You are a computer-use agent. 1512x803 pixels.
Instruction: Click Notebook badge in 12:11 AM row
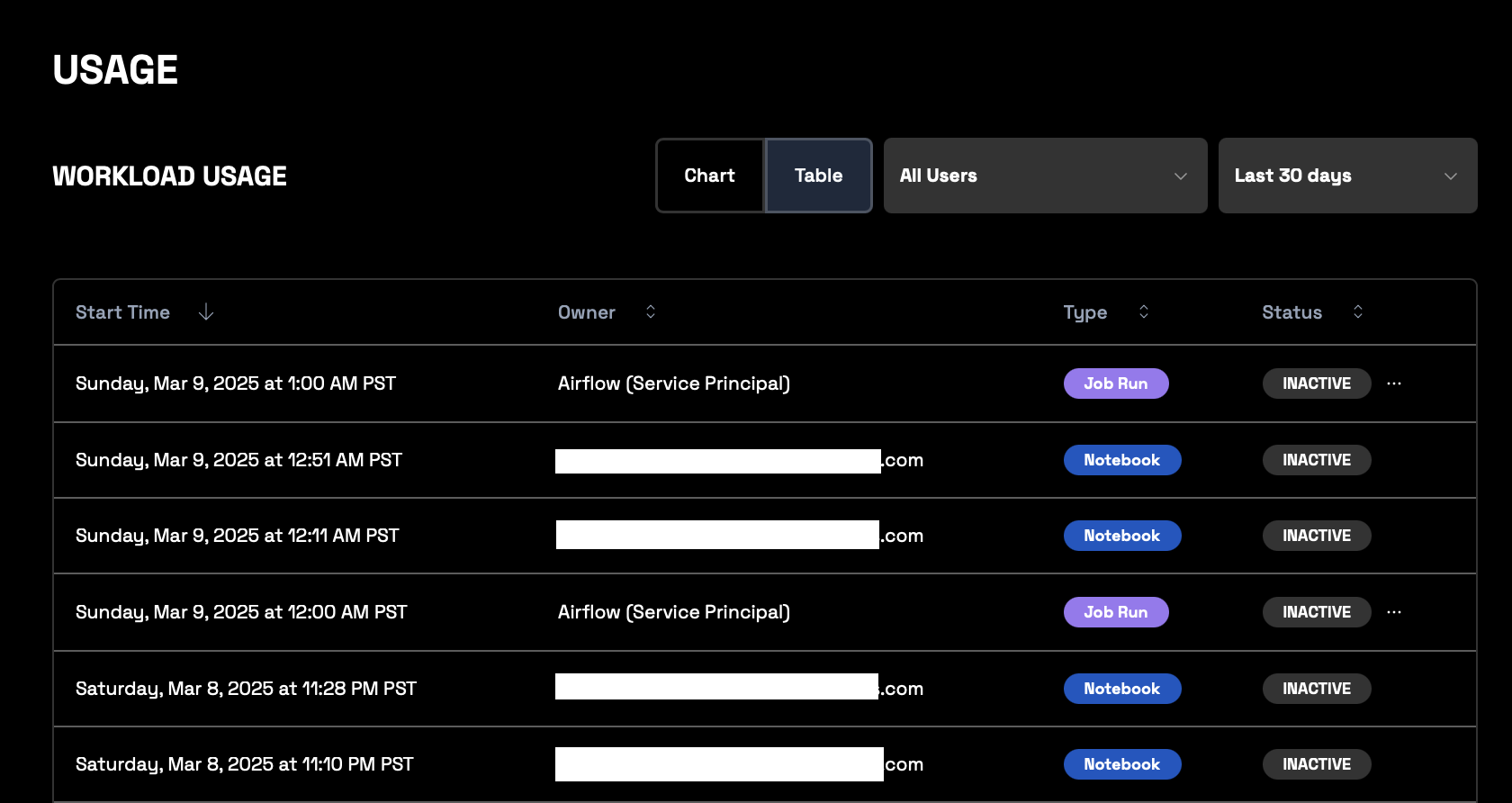(1122, 536)
